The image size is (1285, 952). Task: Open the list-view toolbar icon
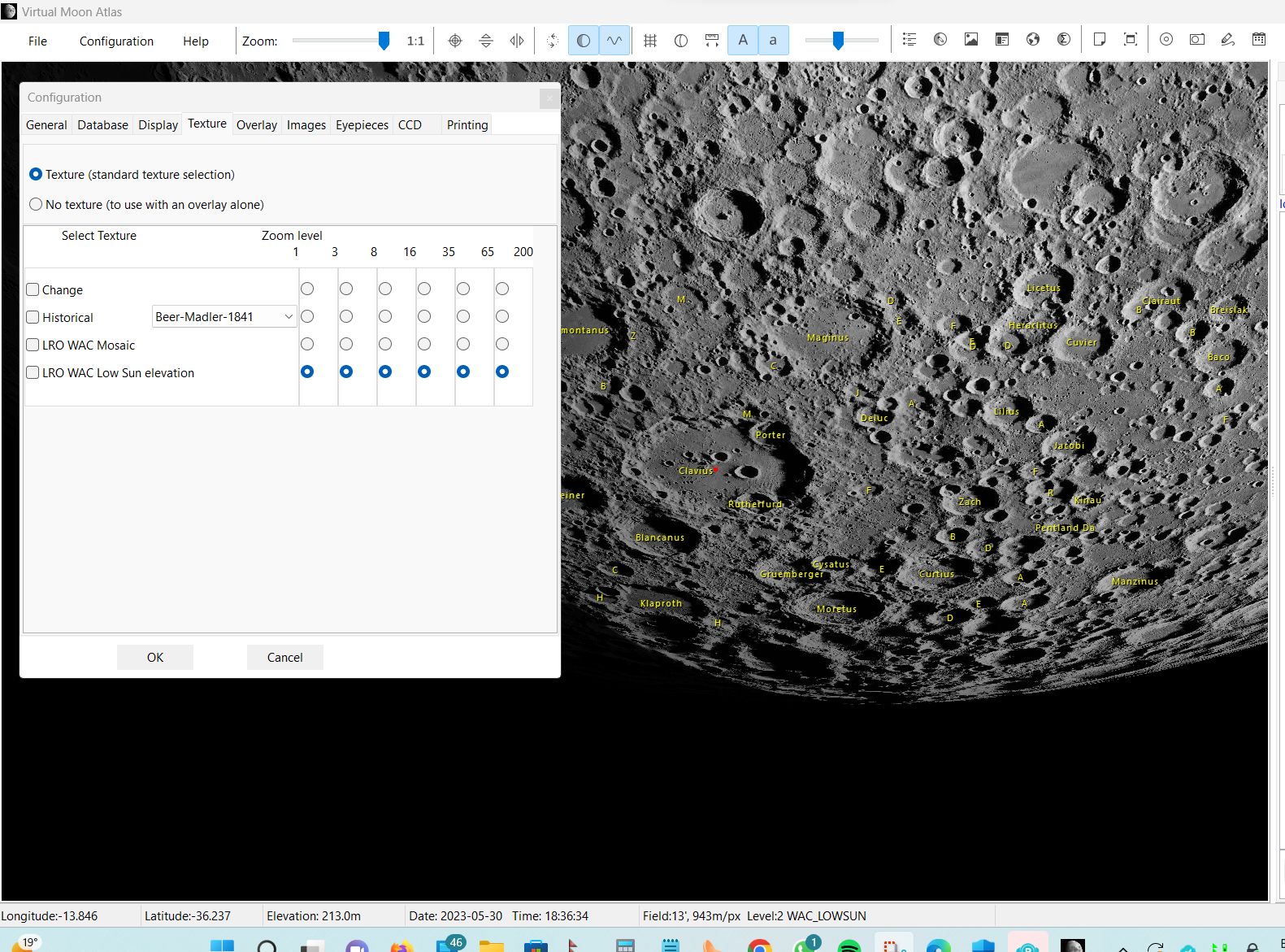click(909, 40)
